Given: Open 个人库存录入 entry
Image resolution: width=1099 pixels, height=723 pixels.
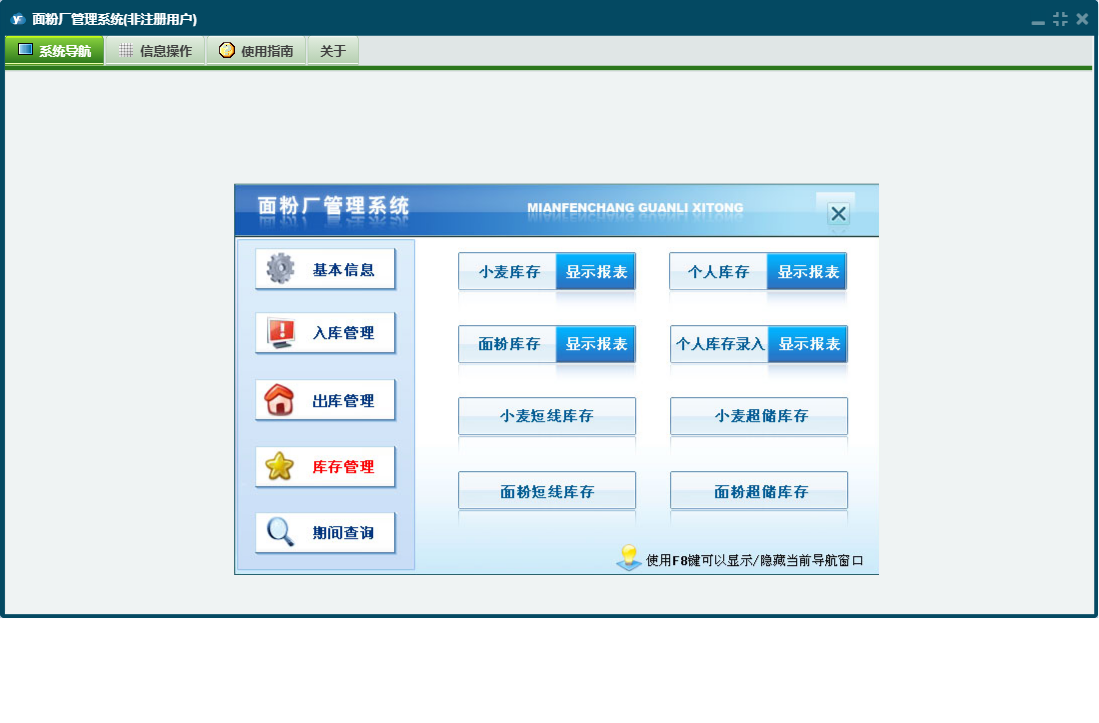Looking at the screenshot, I should [719, 344].
